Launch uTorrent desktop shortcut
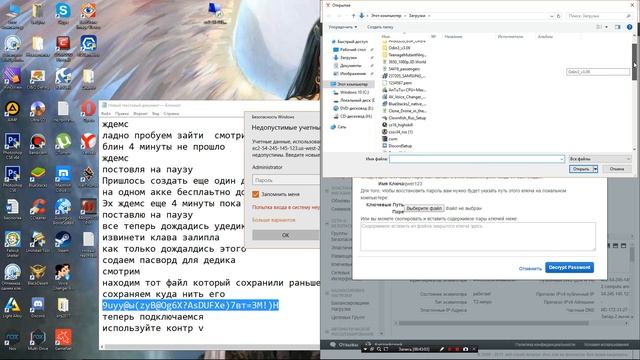Screen dimensions: 640x360 coord(63,144)
